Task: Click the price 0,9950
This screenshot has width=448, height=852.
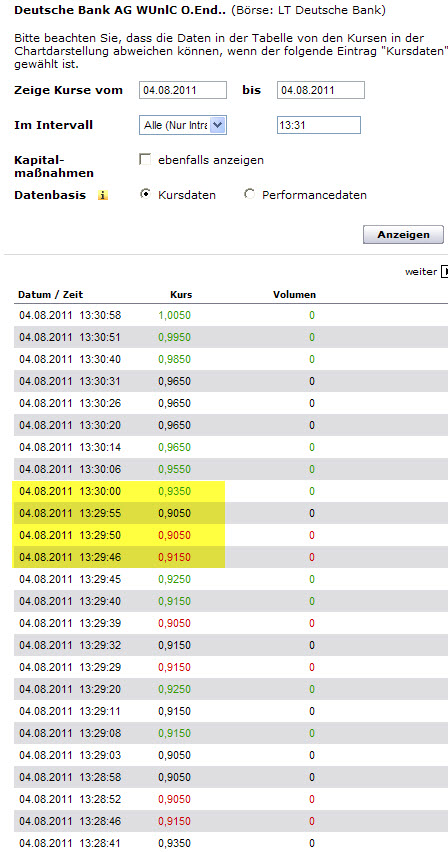Action: (175, 337)
